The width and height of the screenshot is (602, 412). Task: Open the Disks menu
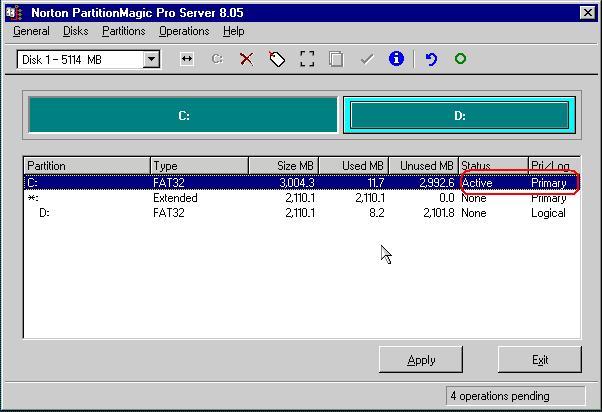point(76,31)
